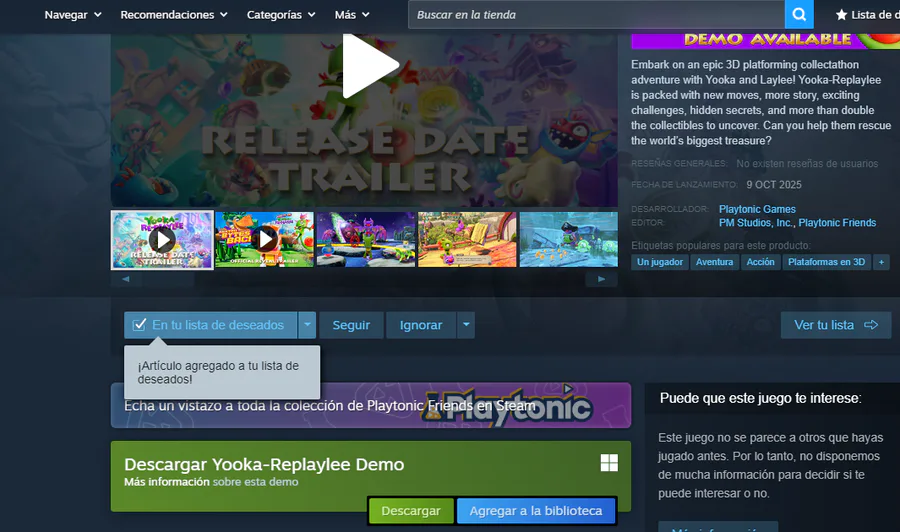Click the release date 9 OCT 2025

pyautogui.click(x=774, y=185)
